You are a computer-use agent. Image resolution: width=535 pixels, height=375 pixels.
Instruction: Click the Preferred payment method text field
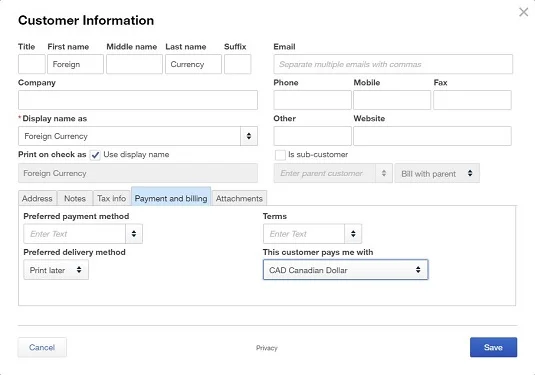point(75,234)
